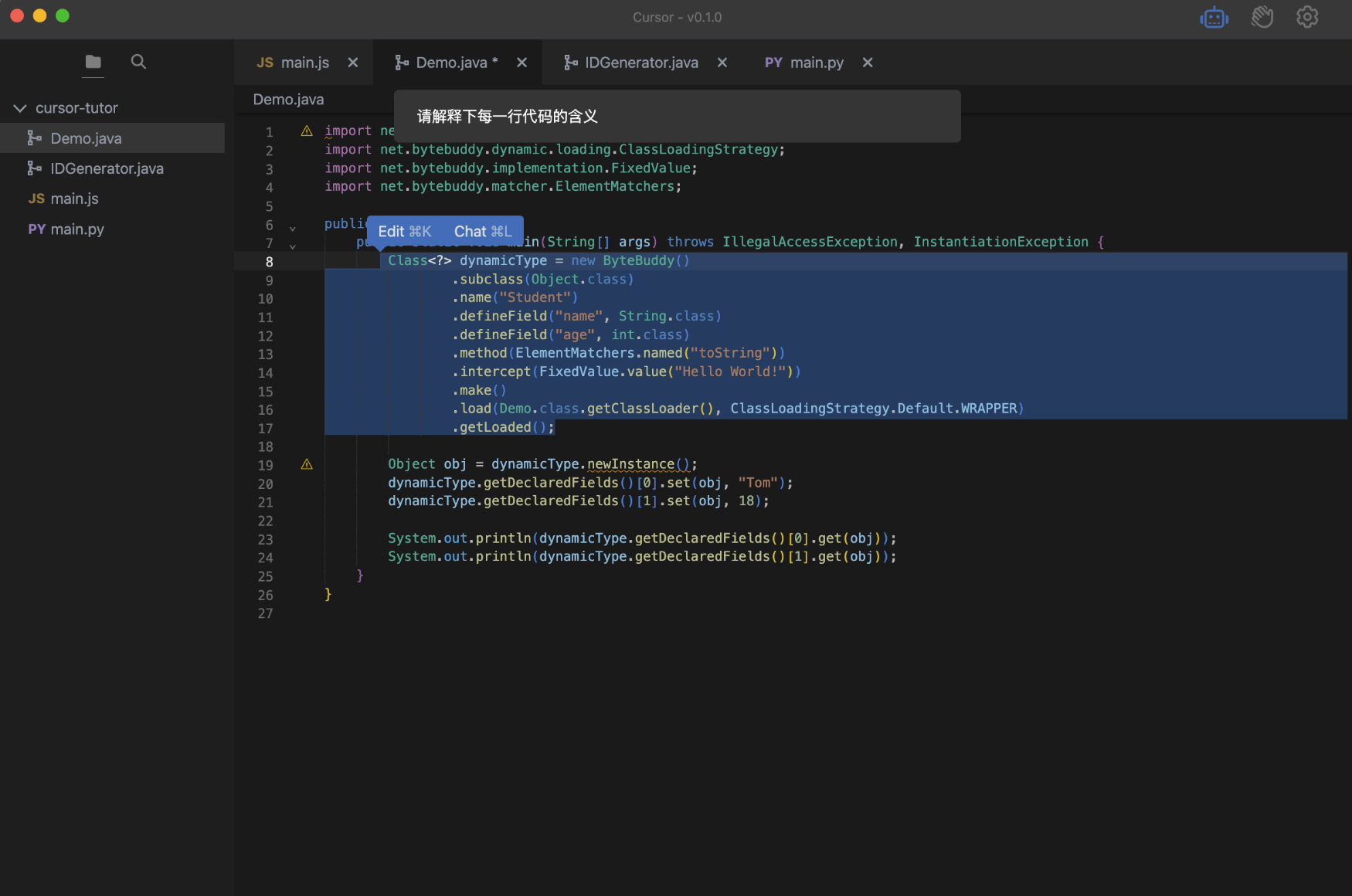Open main.py in the file tree
This screenshot has height=896, width=1352.
click(x=113, y=229)
